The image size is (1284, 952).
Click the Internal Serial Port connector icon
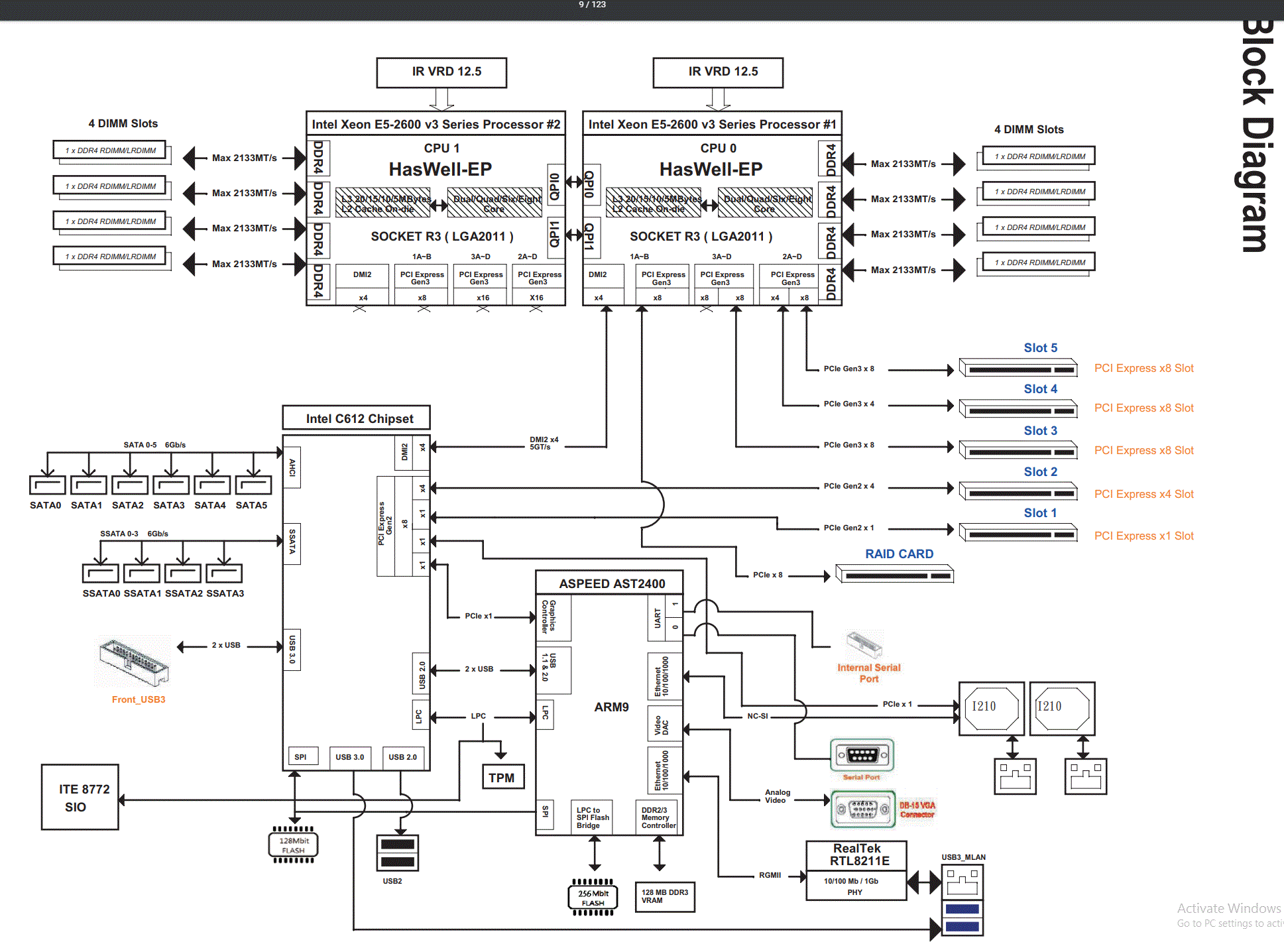(864, 644)
